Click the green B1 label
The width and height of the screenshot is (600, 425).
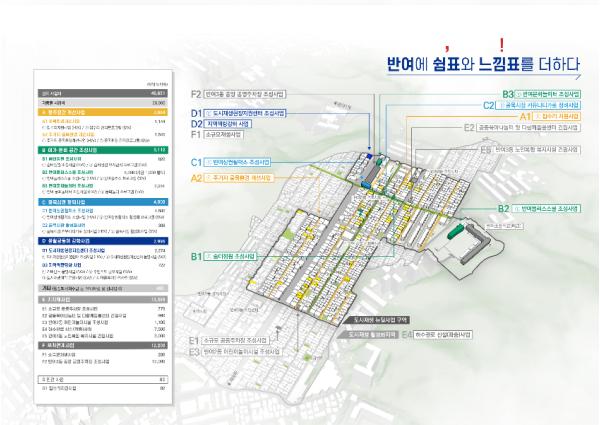point(198,257)
